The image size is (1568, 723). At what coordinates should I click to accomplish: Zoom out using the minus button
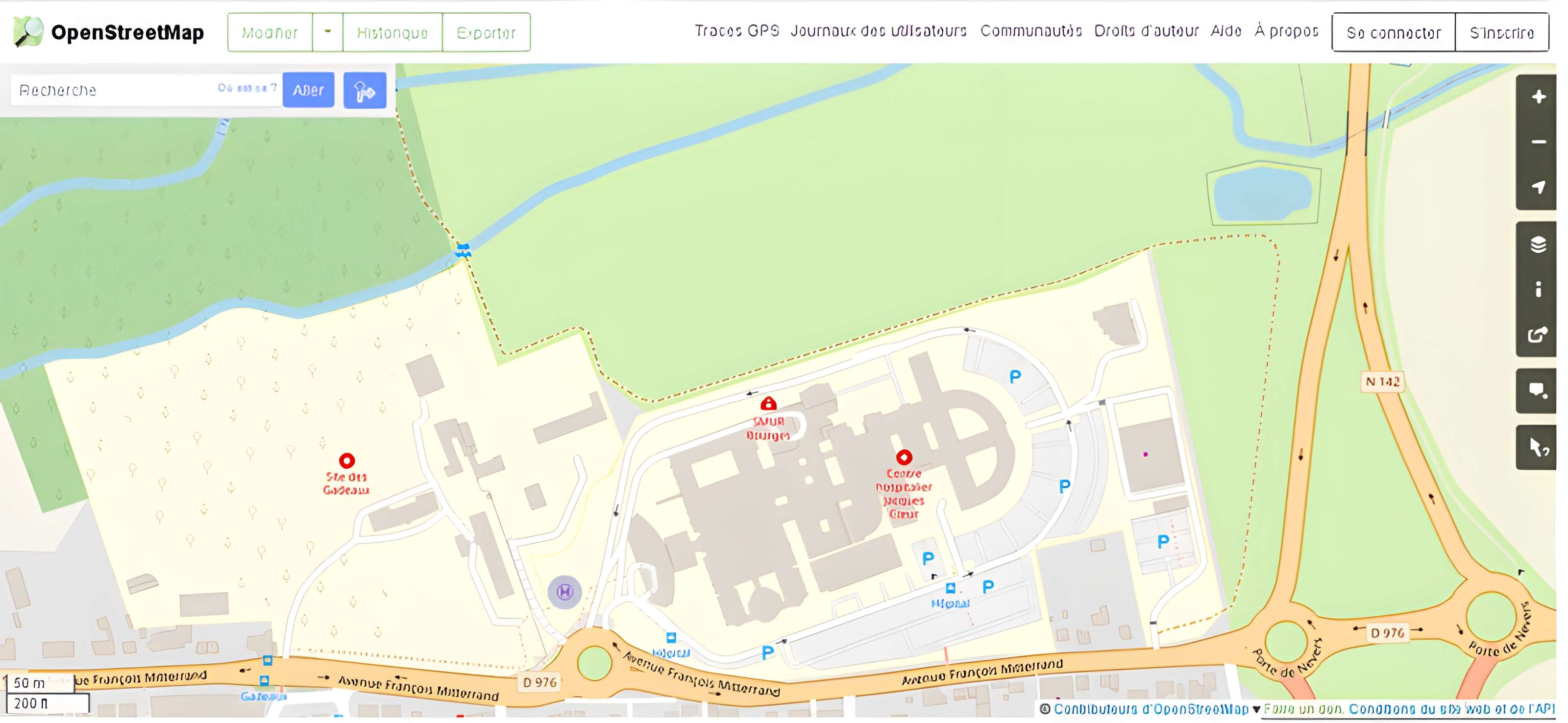[x=1538, y=142]
